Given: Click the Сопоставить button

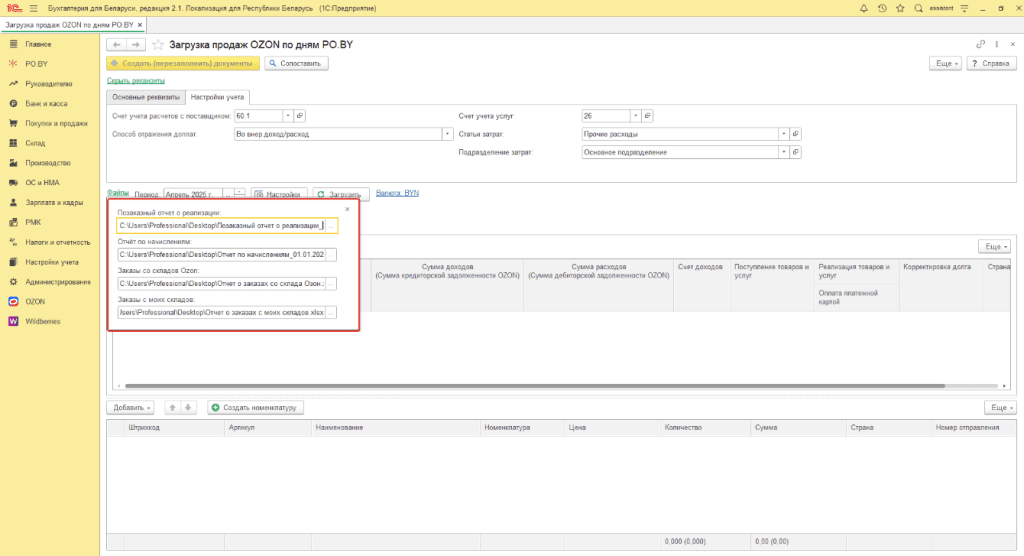Looking at the screenshot, I should coord(296,63).
